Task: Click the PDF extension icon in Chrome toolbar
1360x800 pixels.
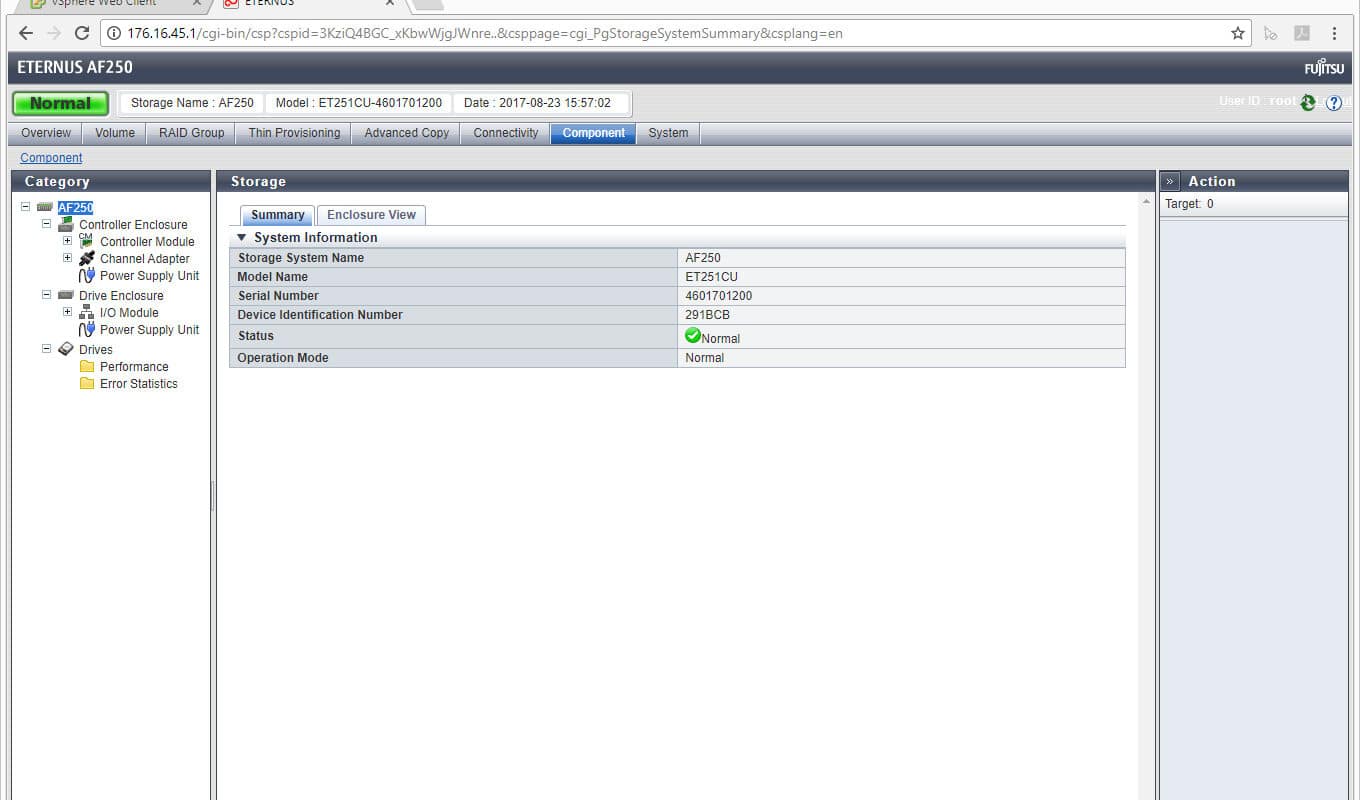Action: pyautogui.click(x=1302, y=33)
